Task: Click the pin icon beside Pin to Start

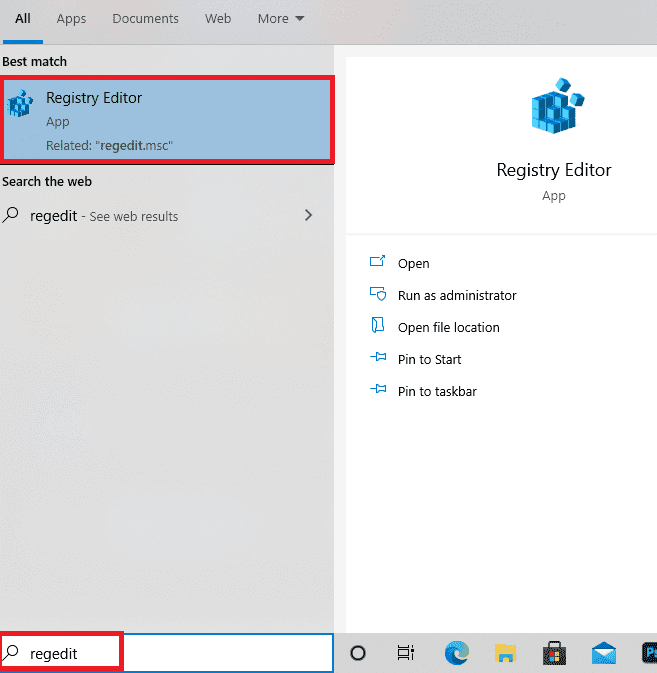Action: [378, 357]
